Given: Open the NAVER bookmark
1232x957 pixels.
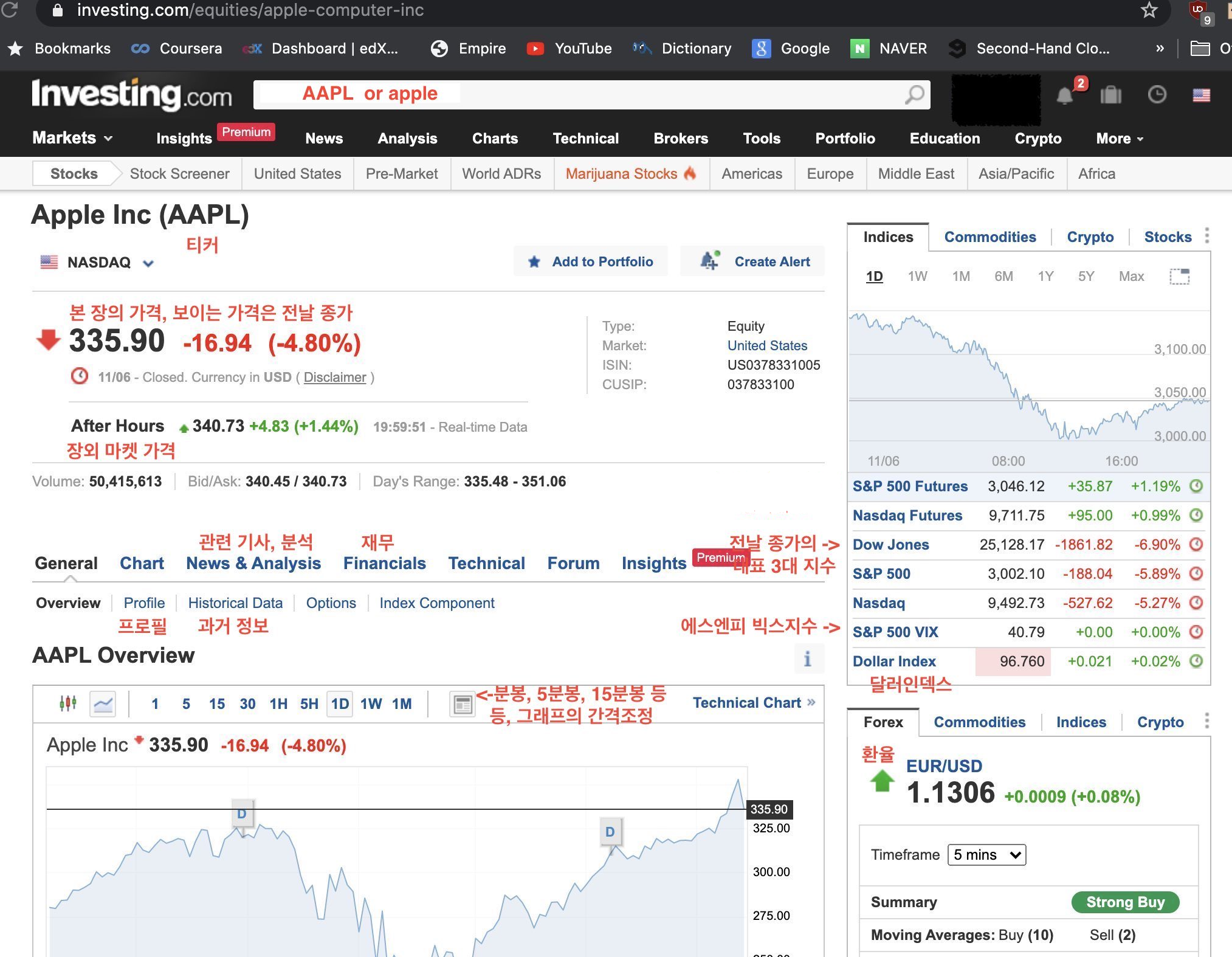Looking at the screenshot, I should pyautogui.click(x=889, y=49).
